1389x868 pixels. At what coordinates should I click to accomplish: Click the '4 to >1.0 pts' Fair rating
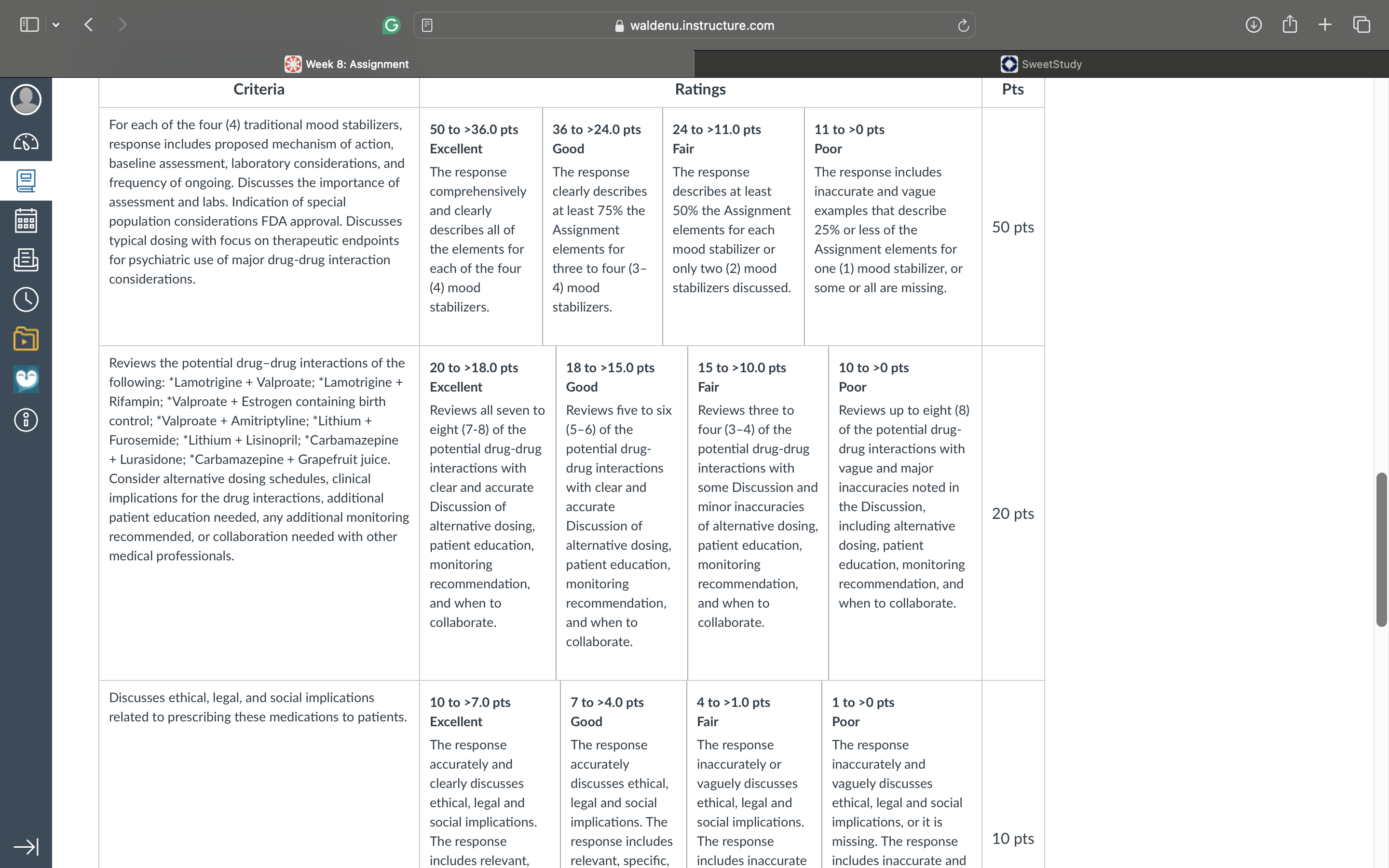754,774
